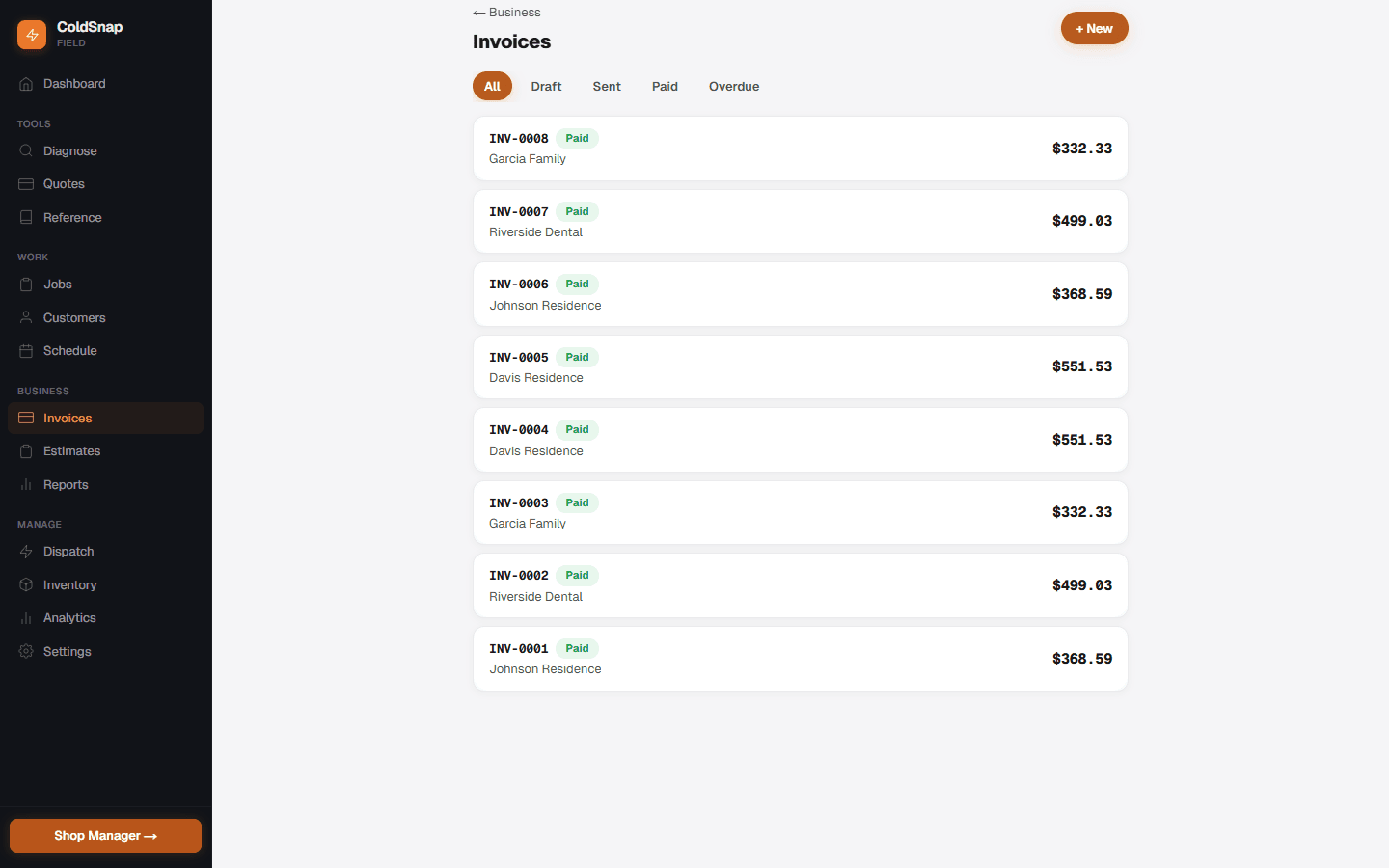Click the ColdSnap lightning logo icon

pyautogui.click(x=32, y=35)
